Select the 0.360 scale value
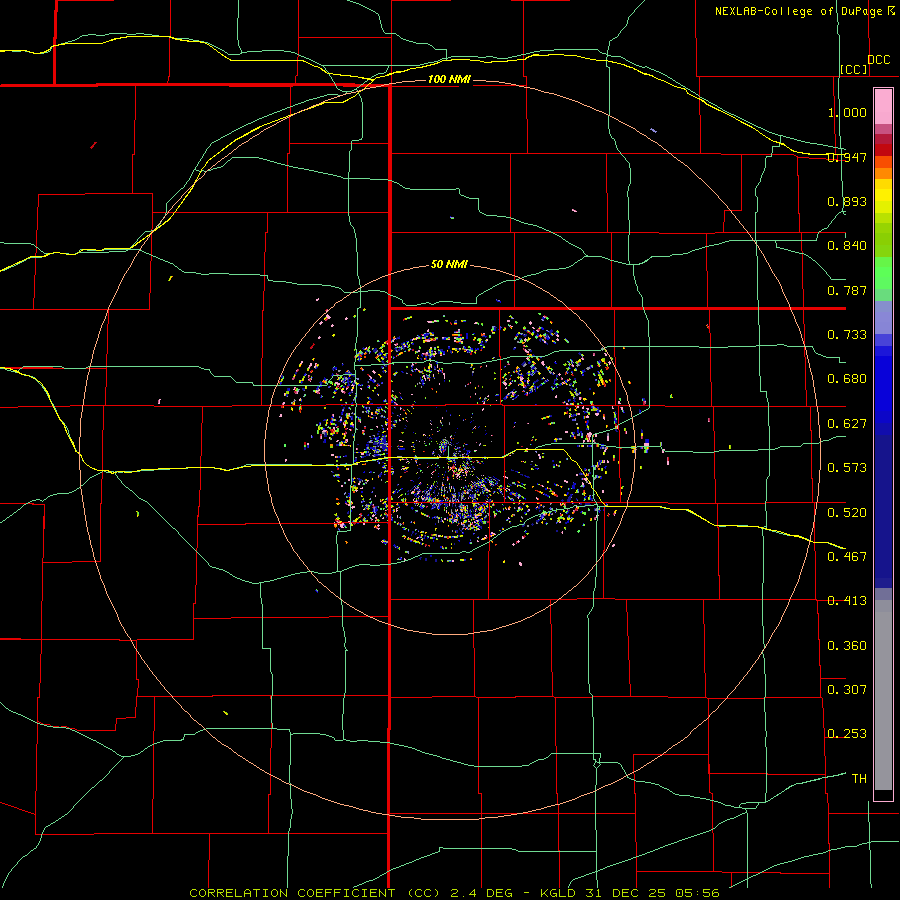 [847, 646]
